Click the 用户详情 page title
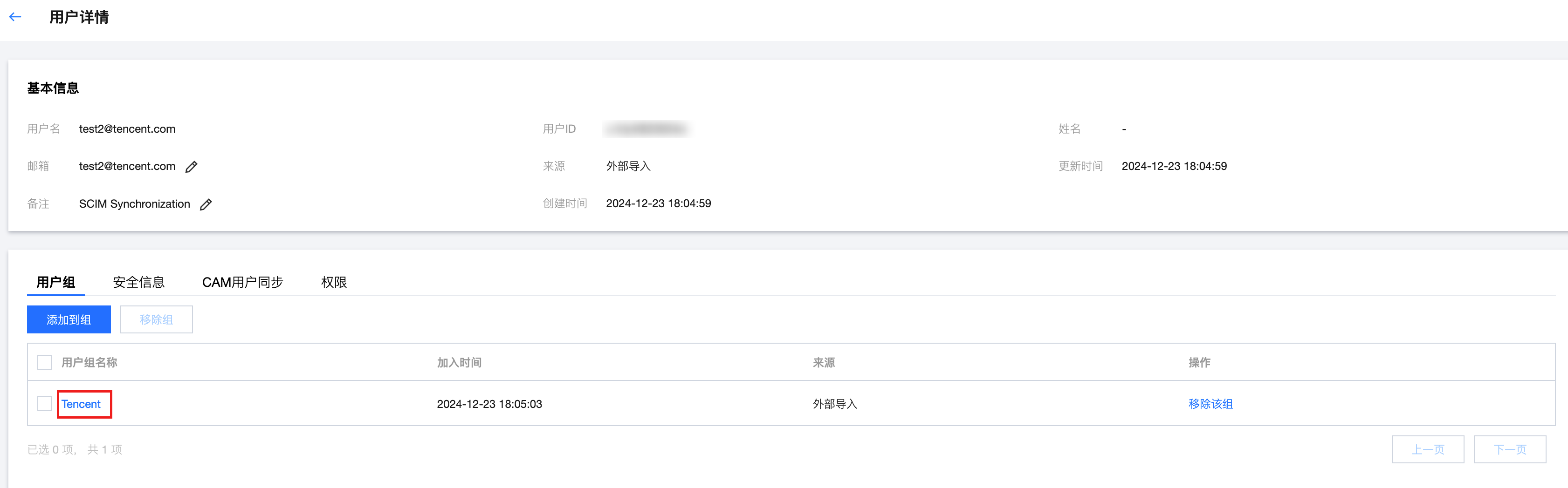 coord(79,17)
